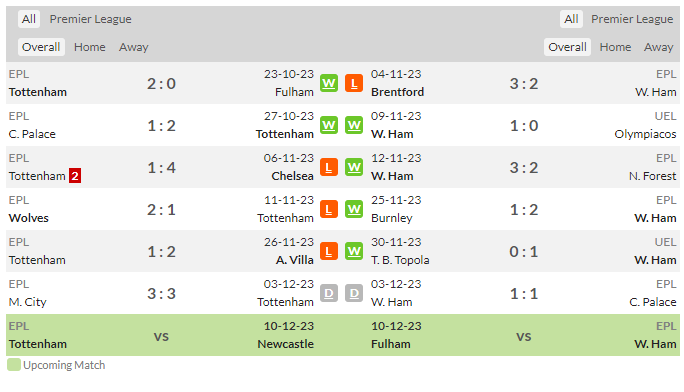Viewport: 684px width, 392px height.
Task: Click the grey D badge for M. City vs Tottenham
Action: tap(329, 293)
